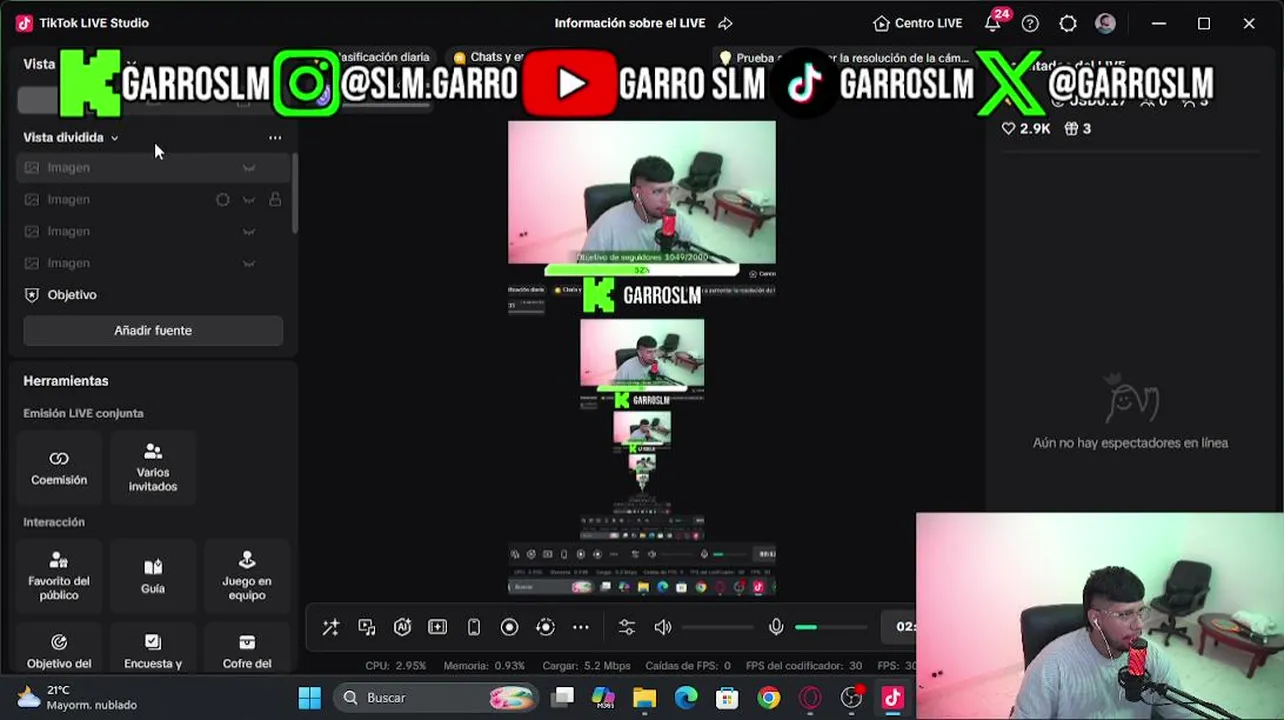
Task: Click FPS del codificador: 30 text
Action: coord(804,665)
